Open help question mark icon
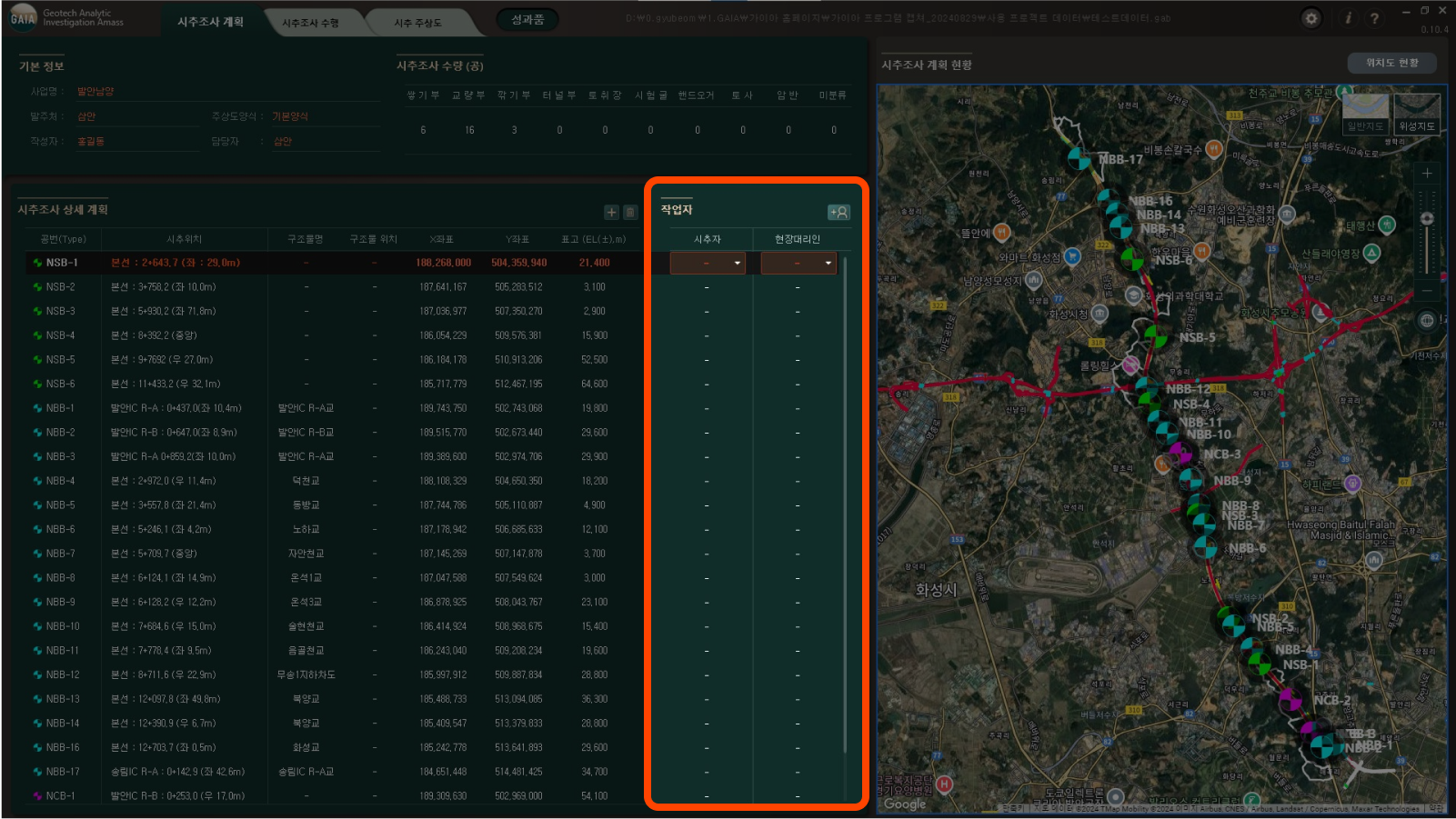 tap(1374, 18)
